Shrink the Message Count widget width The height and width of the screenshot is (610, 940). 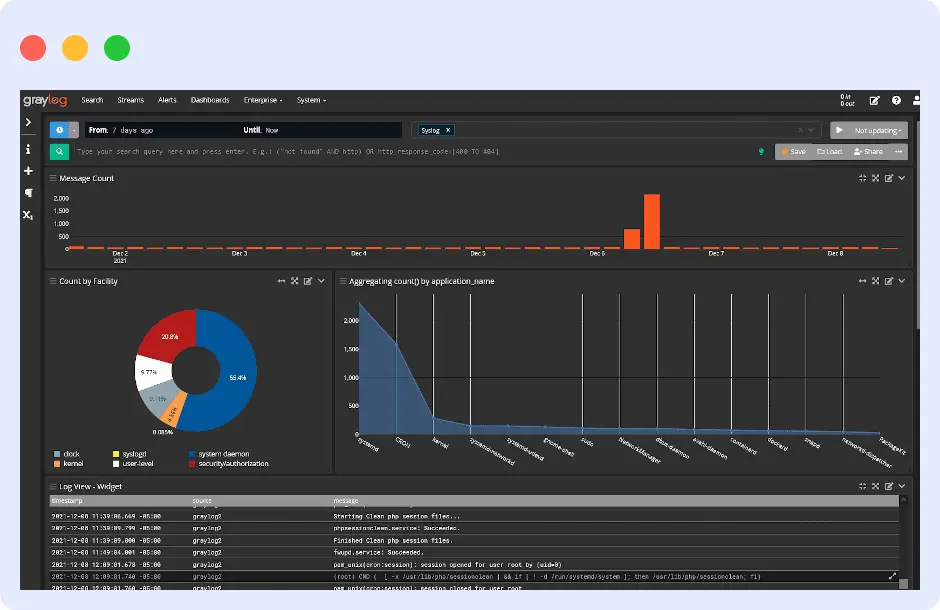pos(862,178)
